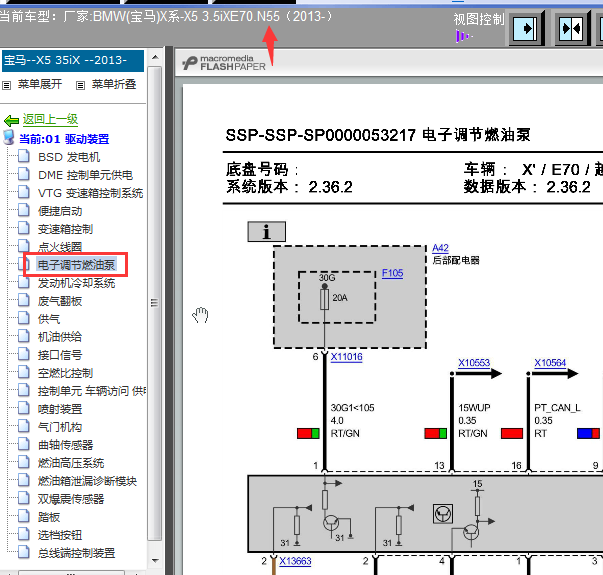Viewport: 603px width, 575px height.
Task: Click the 当前:01 驱动装置 folder icon
Action: click(8, 137)
